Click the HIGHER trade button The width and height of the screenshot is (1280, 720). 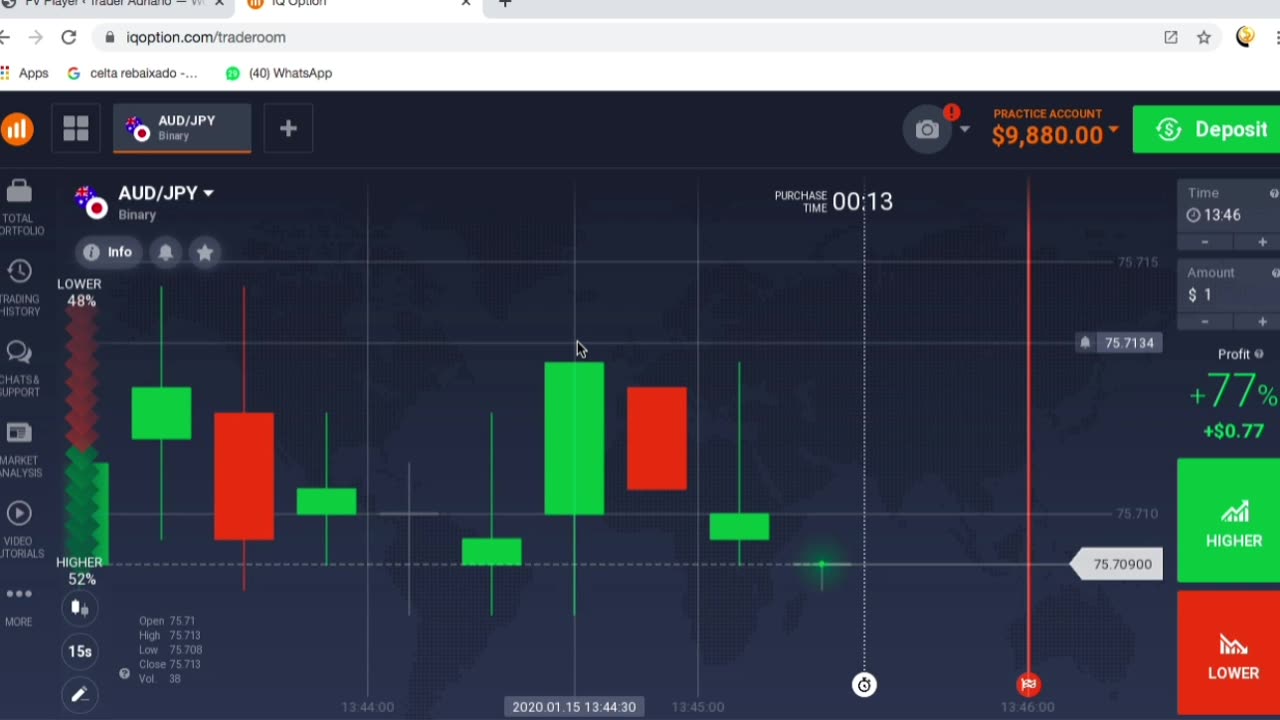(1229, 520)
